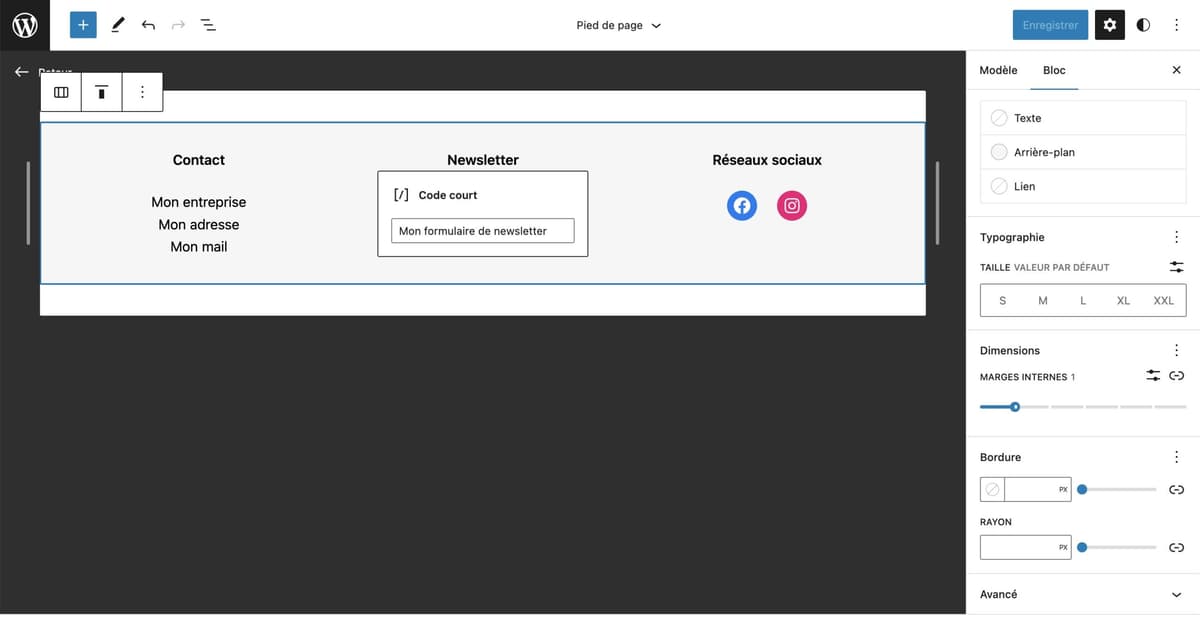
Task: Open the Typographie options kebab menu
Action: point(1177,236)
